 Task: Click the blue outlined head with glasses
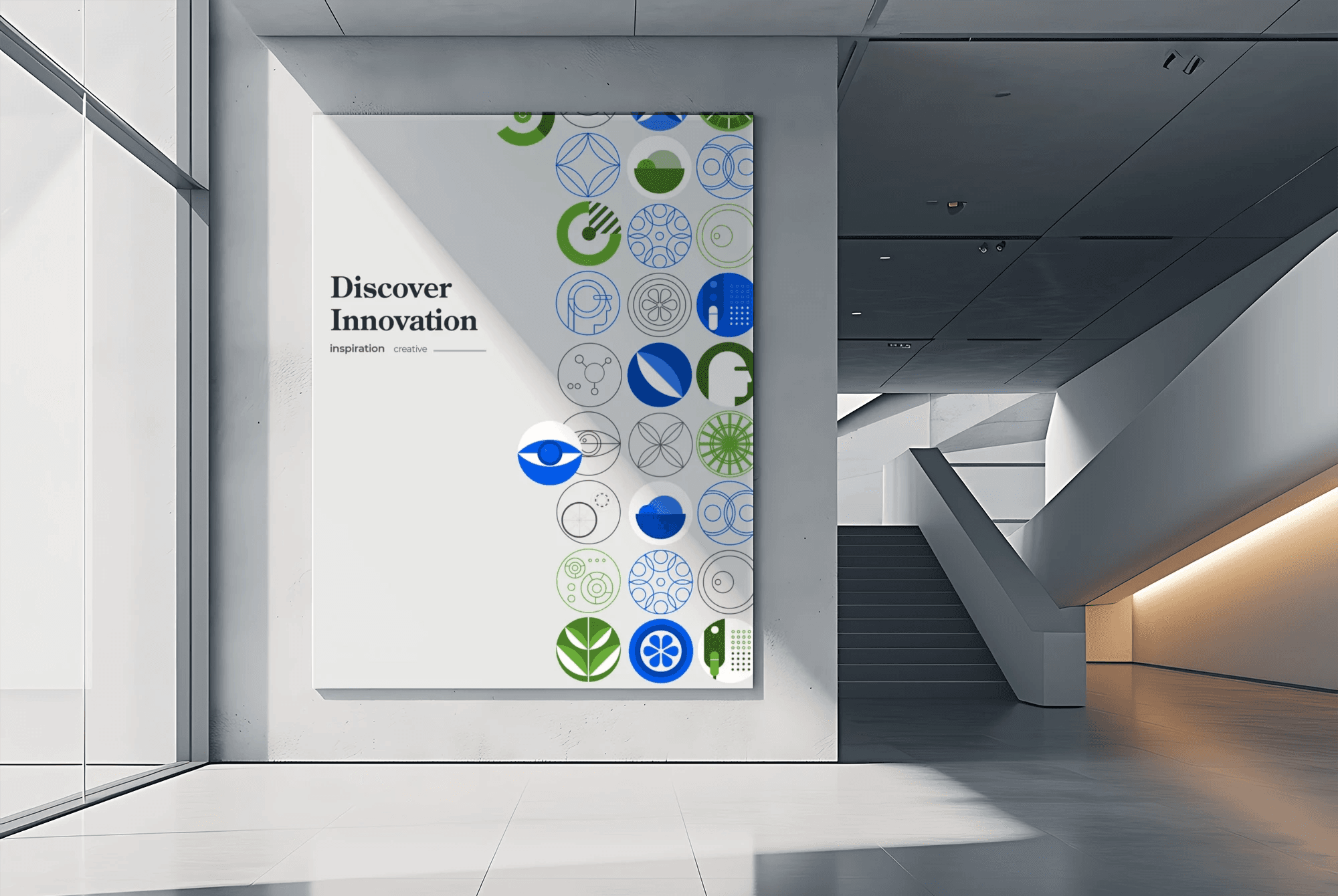click(x=588, y=304)
